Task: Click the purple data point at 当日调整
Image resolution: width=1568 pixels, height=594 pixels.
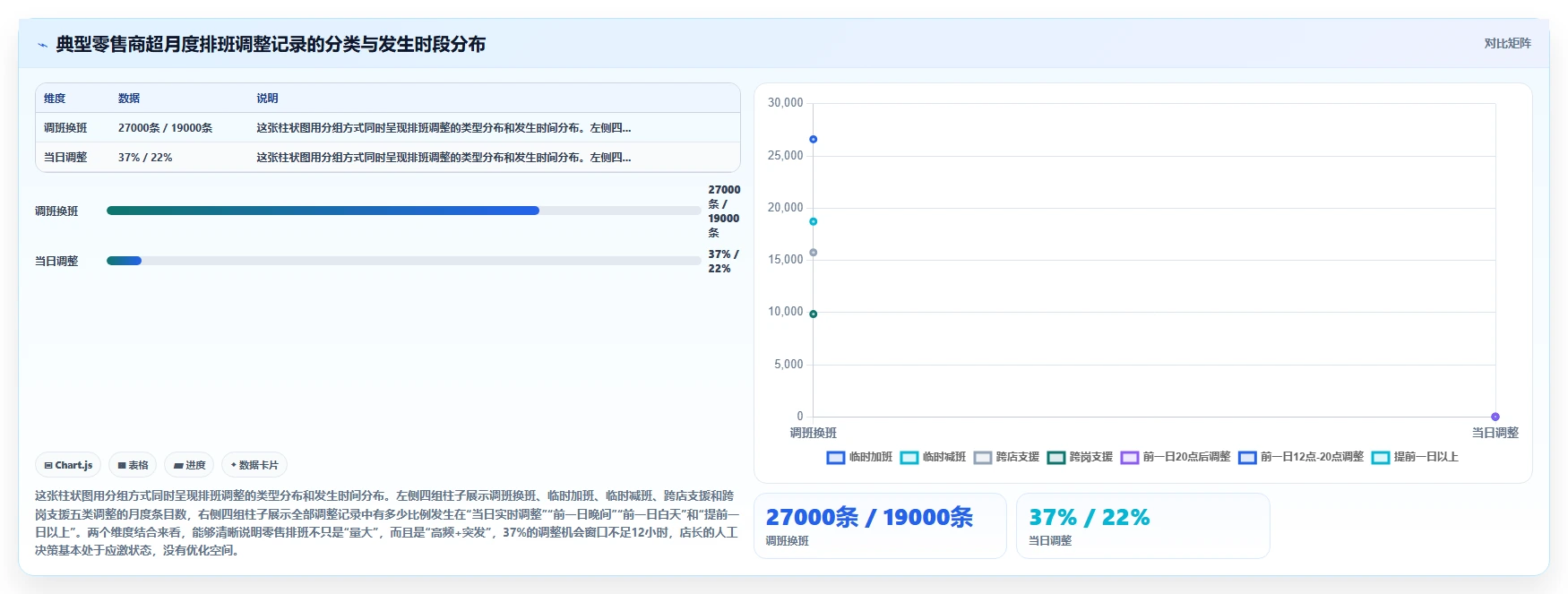Action: tap(1495, 417)
